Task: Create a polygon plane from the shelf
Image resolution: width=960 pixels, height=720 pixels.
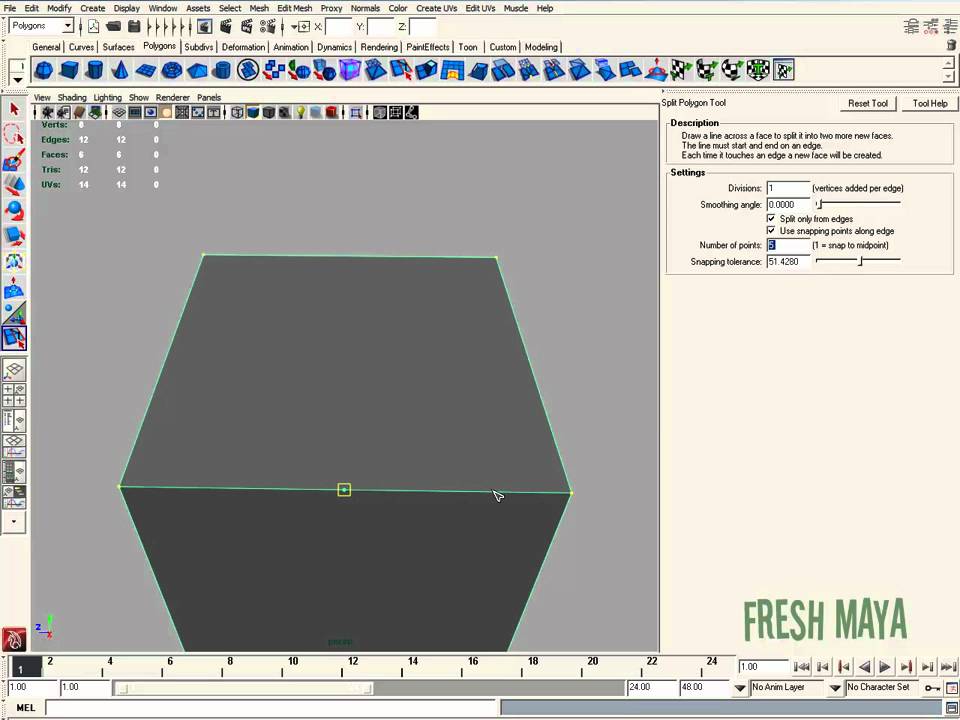Action: pos(146,70)
